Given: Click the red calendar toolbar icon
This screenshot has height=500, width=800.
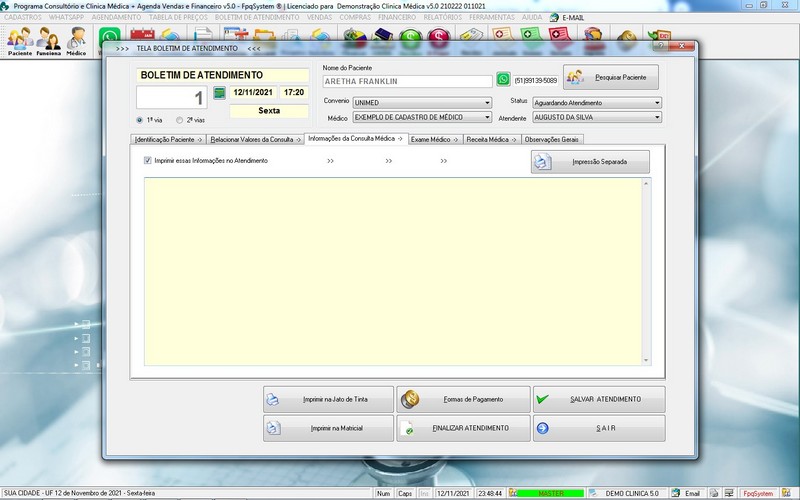Looking at the screenshot, I should [142, 35].
